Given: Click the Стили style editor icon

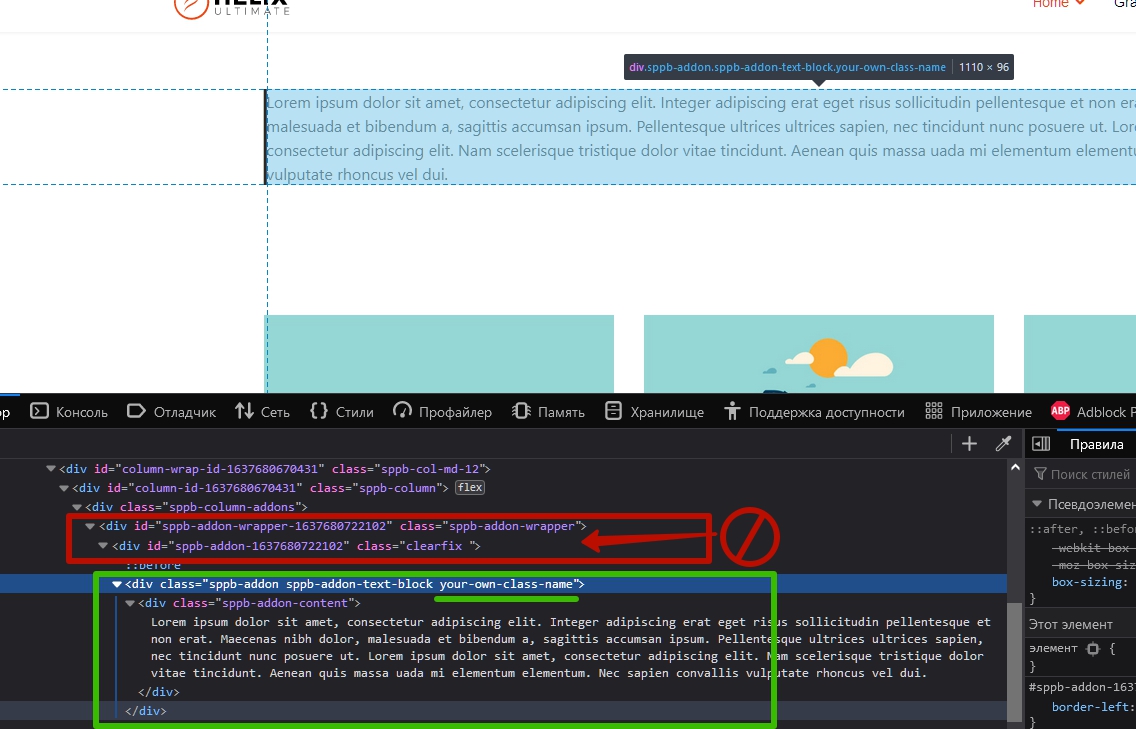Looking at the screenshot, I should pyautogui.click(x=320, y=412).
